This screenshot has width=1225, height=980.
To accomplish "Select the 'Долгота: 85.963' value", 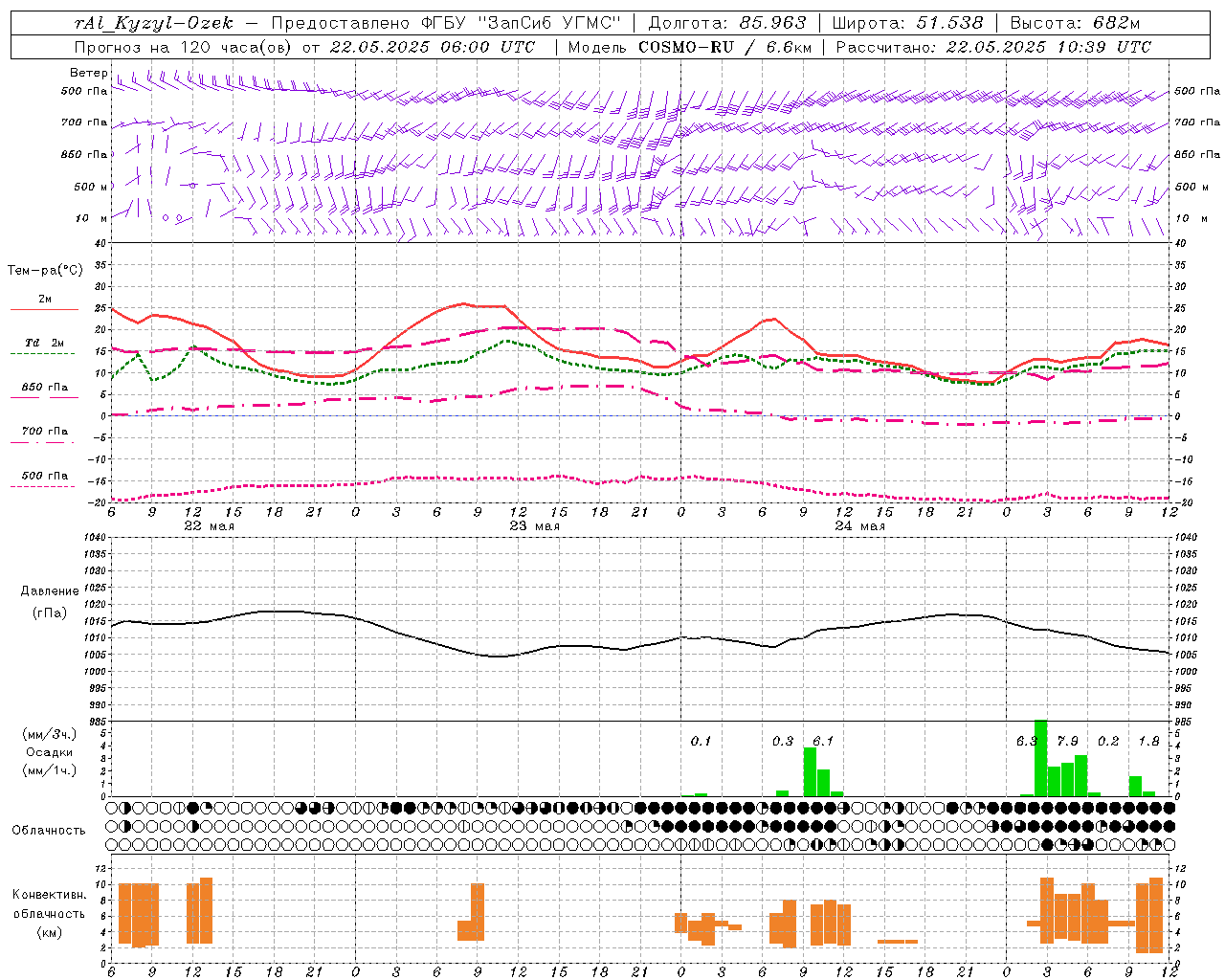I will pyautogui.click(x=727, y=23).
